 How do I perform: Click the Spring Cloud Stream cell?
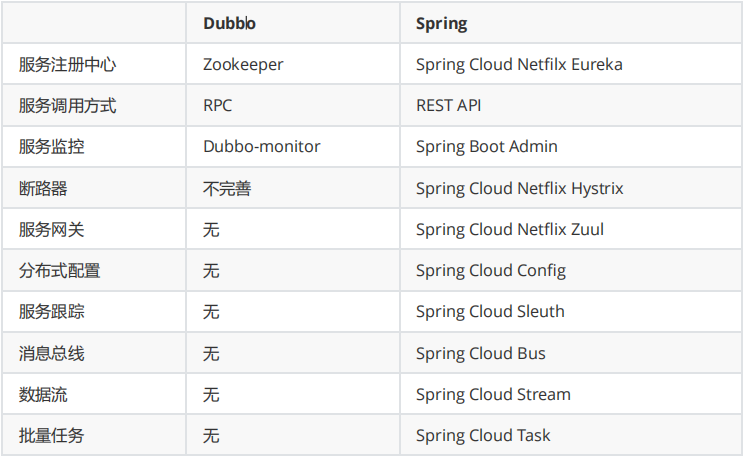(493, 394)
